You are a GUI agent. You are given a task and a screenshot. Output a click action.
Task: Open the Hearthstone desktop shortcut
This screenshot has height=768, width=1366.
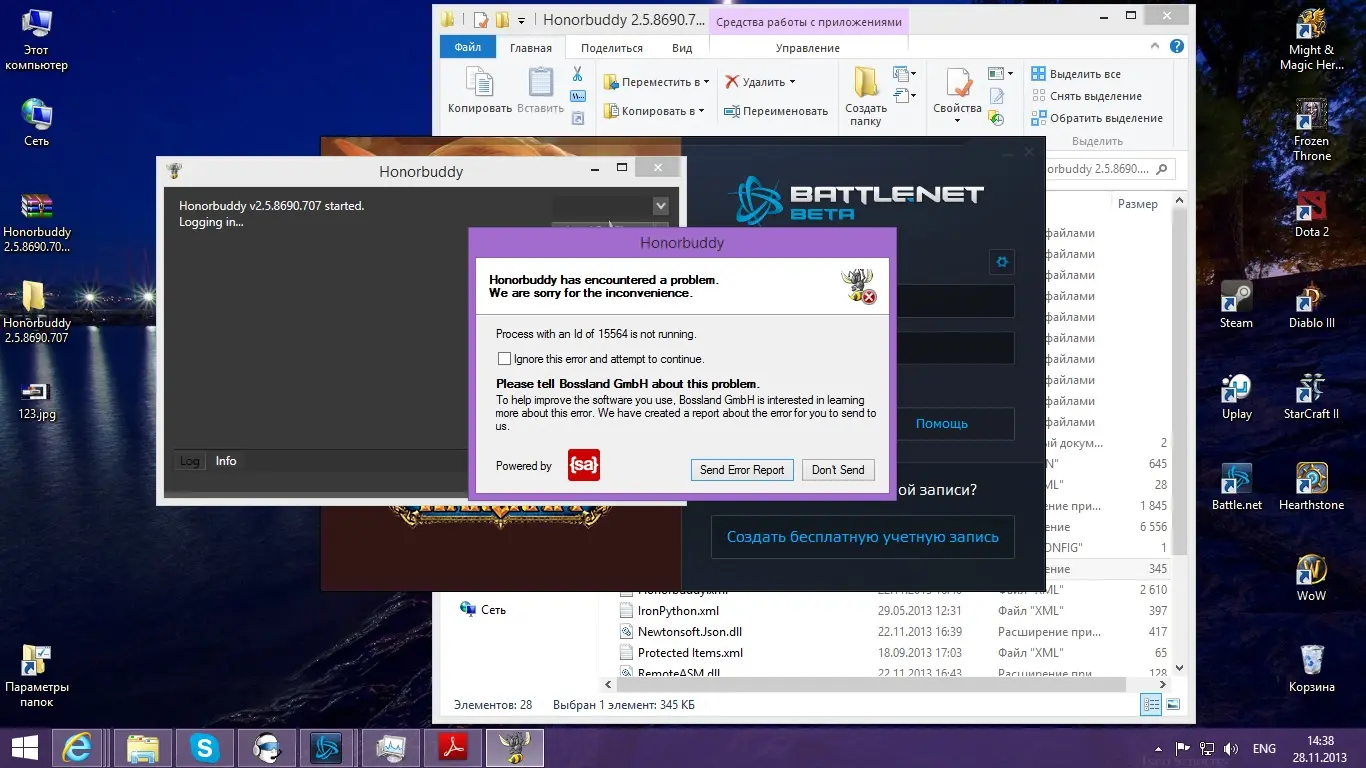[1311, 486]
